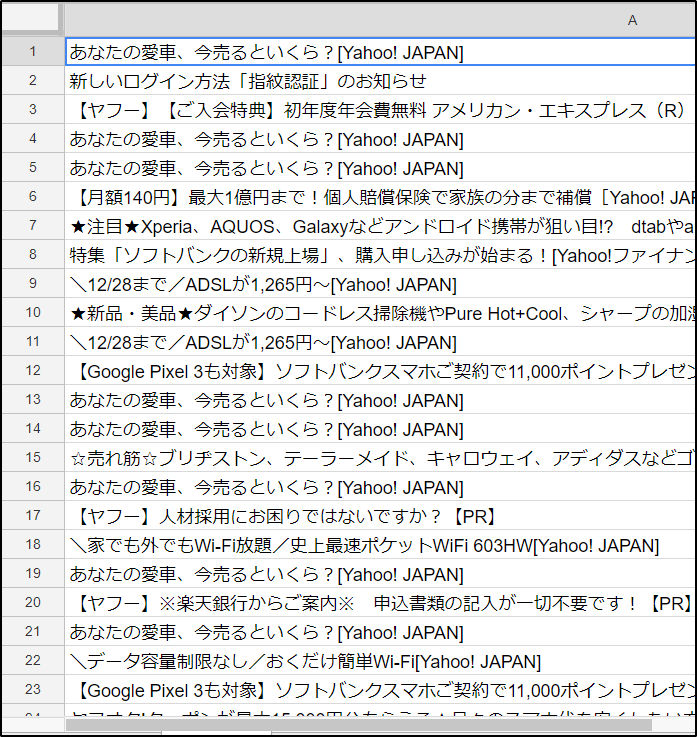Click row 16 cell 'あなたの愛車' text

tap(122, 487)
